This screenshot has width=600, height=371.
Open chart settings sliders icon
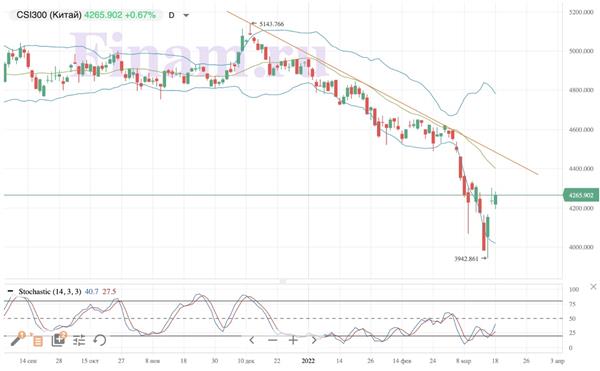[x=79, y=340]
